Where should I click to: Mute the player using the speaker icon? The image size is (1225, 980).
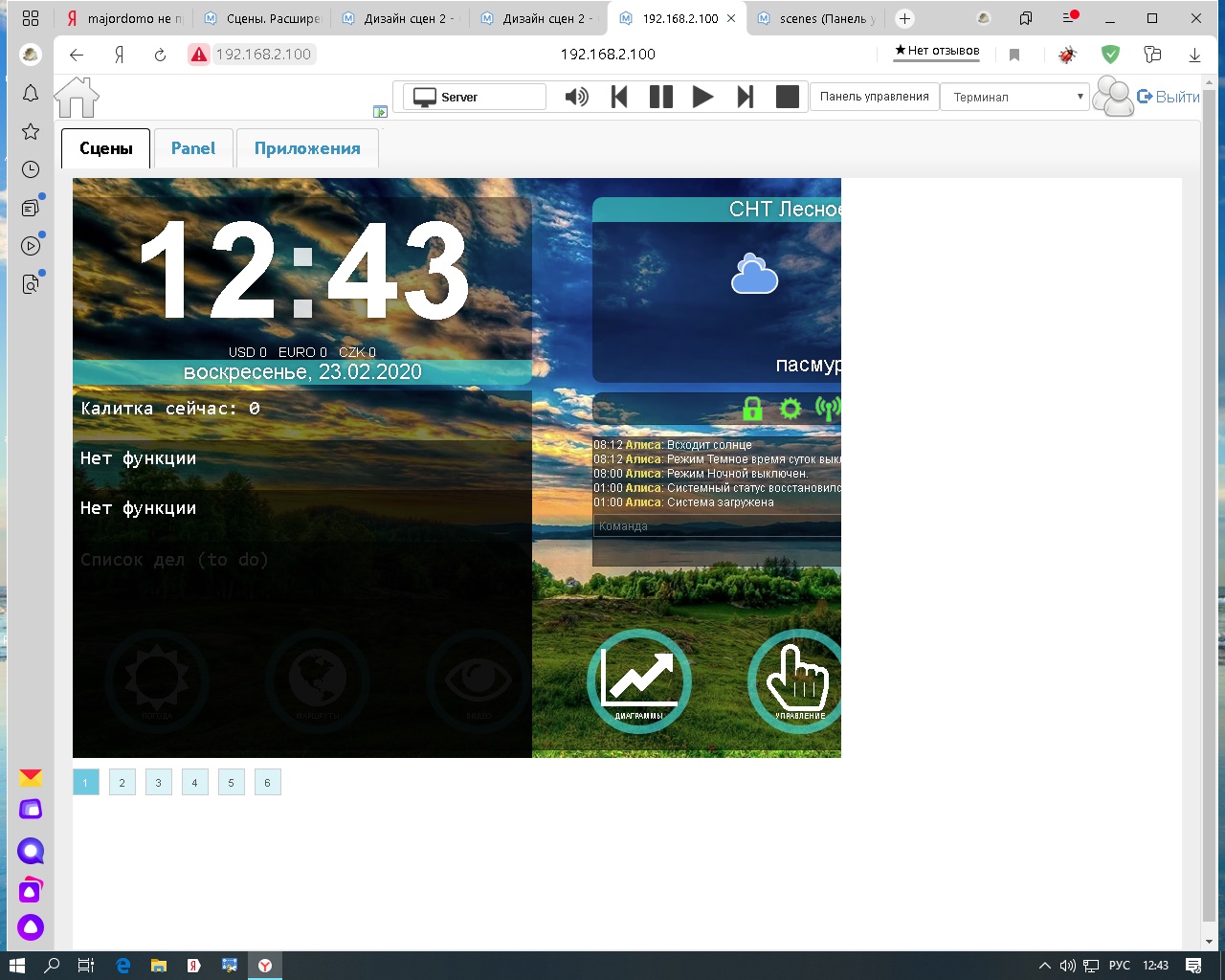576,97
